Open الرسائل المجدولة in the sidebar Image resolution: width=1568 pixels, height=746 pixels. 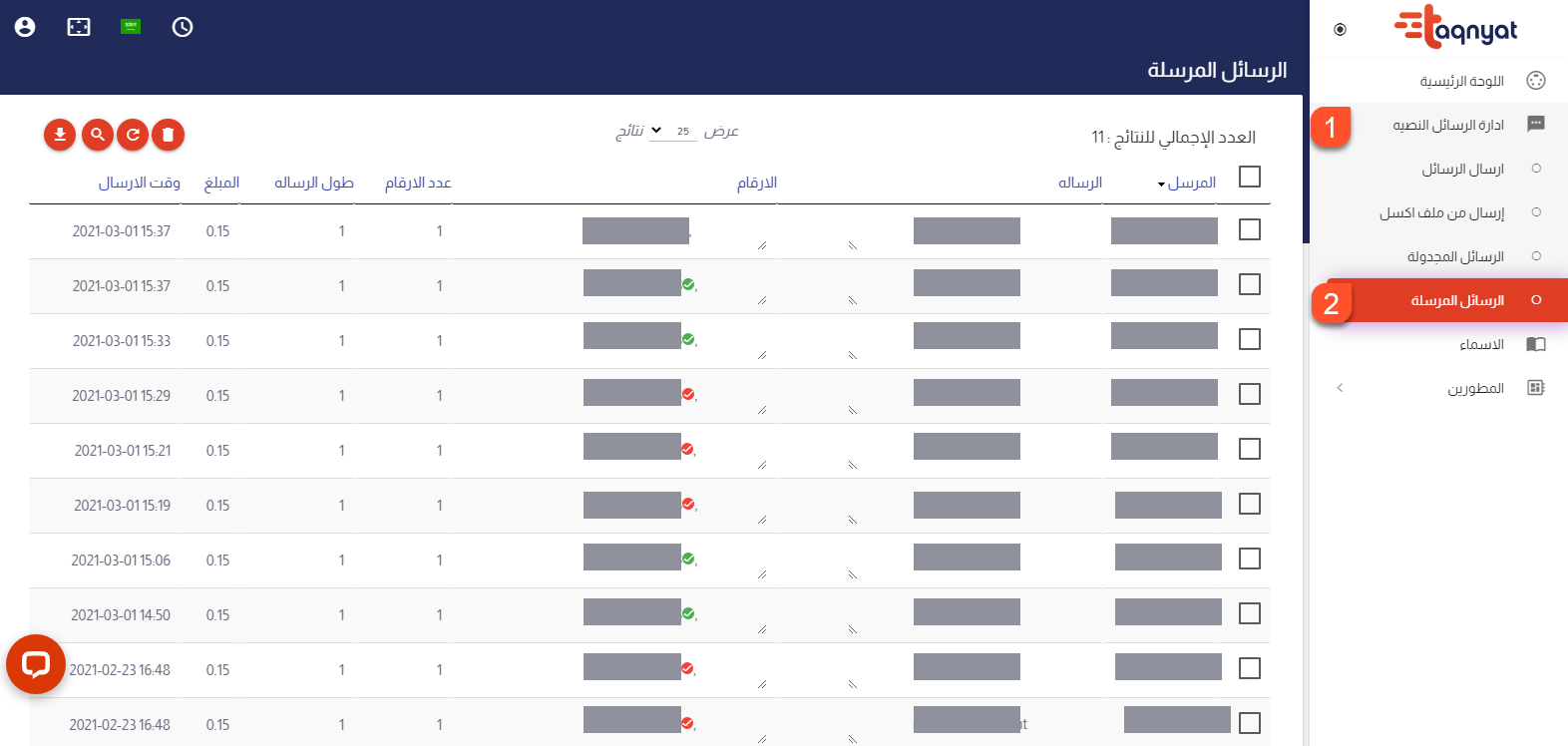coord(1455,256)
